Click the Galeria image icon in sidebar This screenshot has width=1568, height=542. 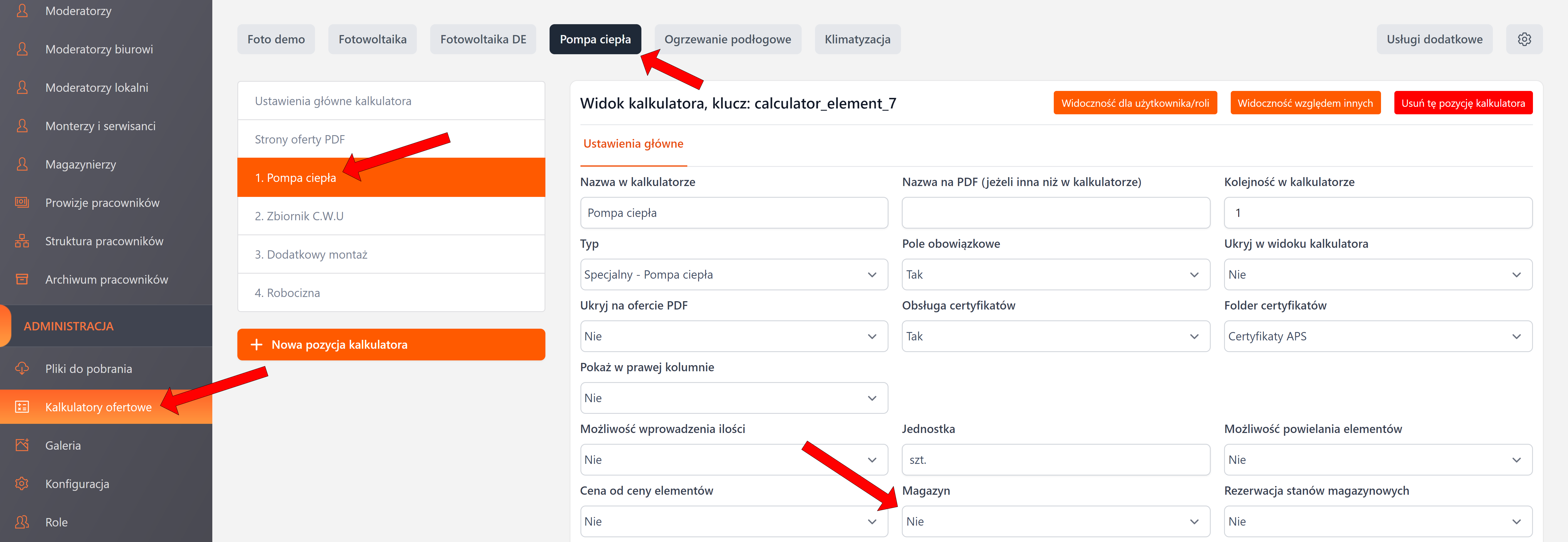click(22, 445)
